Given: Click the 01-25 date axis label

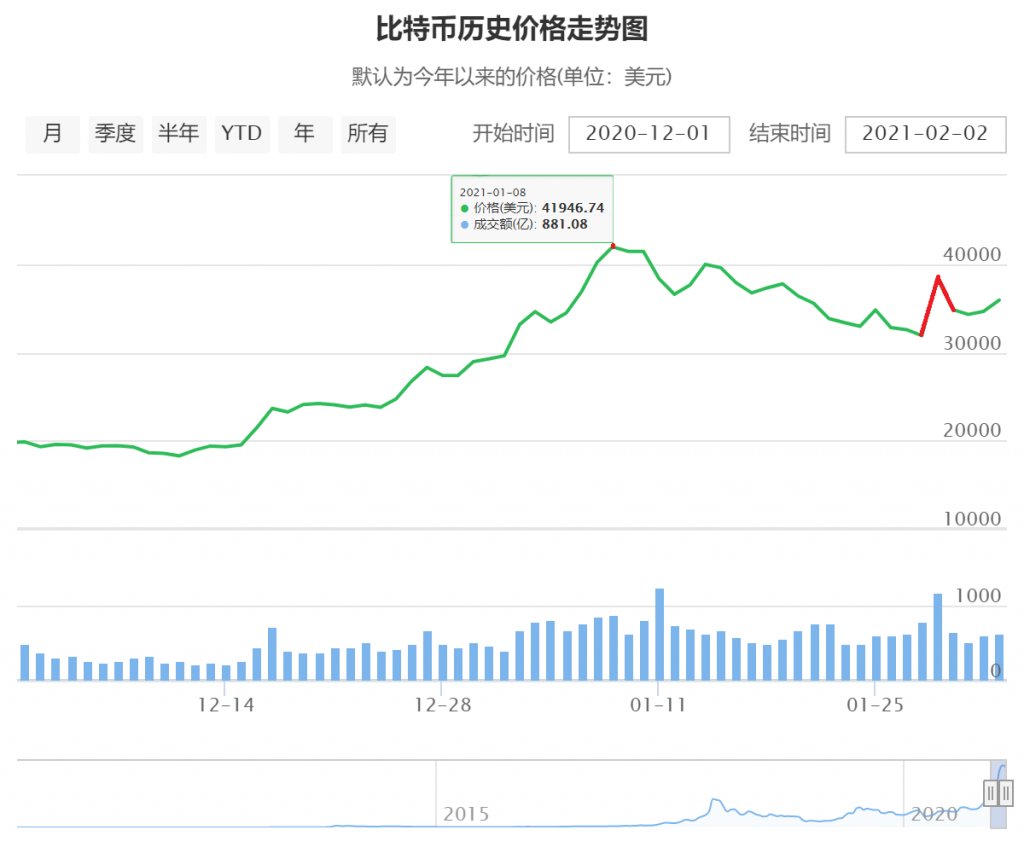Looking at the screenshot, I should point(875,705).
